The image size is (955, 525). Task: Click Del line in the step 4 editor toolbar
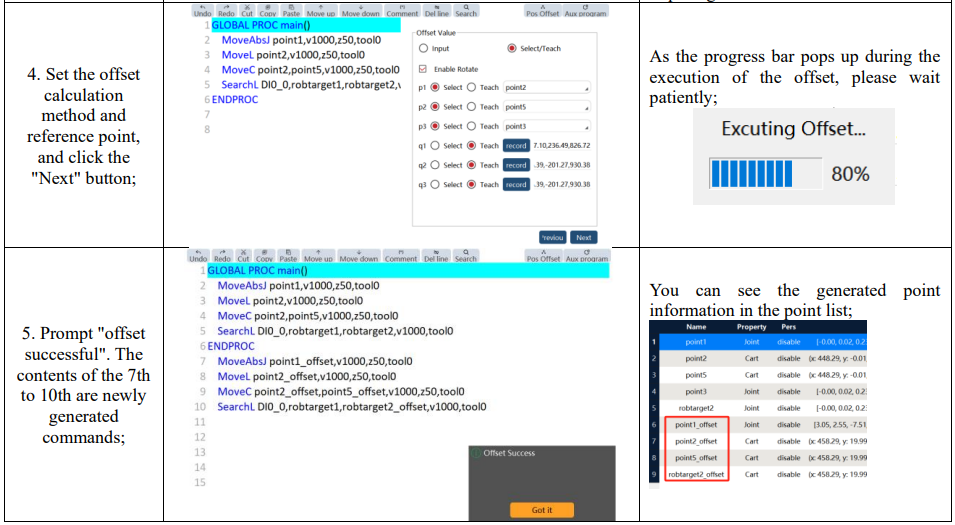pos(437,10)
